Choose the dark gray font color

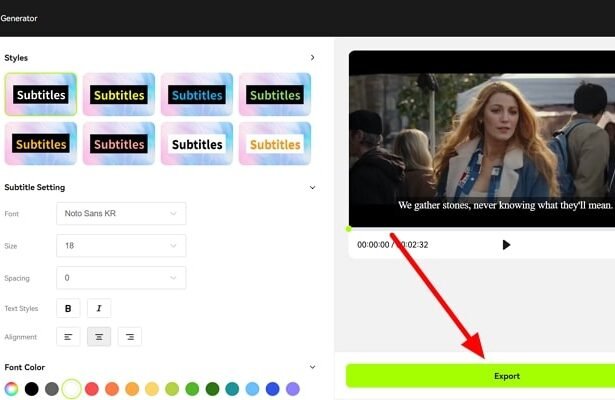[52, 389]
